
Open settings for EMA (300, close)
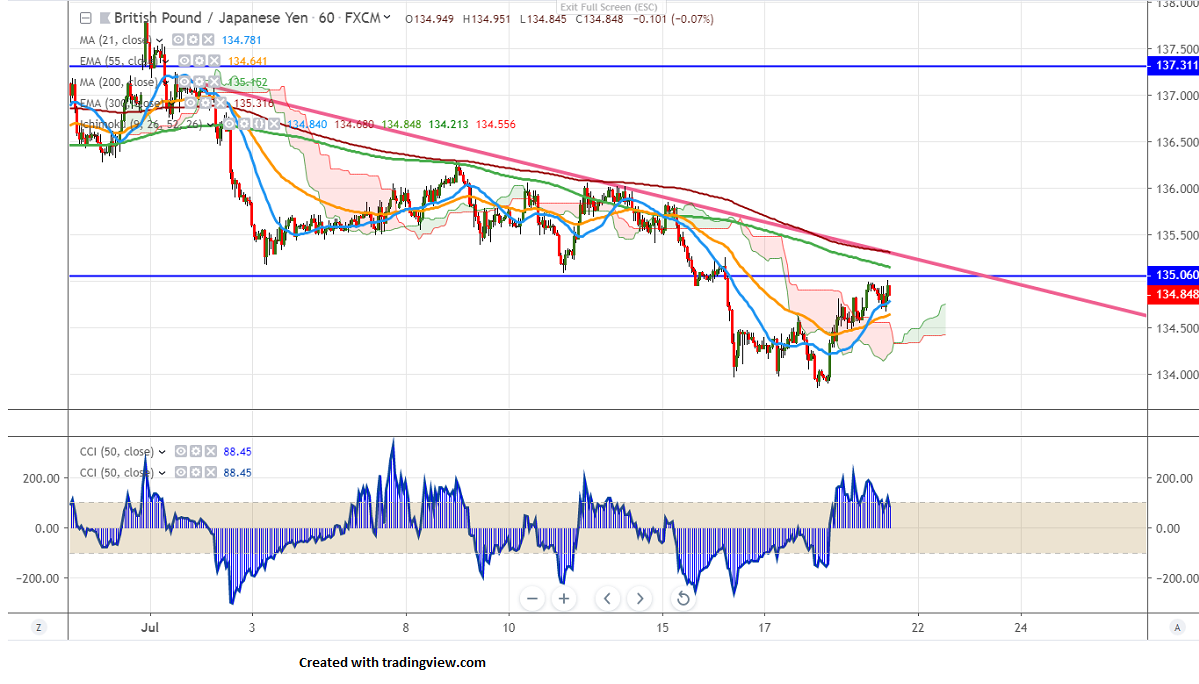205,102
